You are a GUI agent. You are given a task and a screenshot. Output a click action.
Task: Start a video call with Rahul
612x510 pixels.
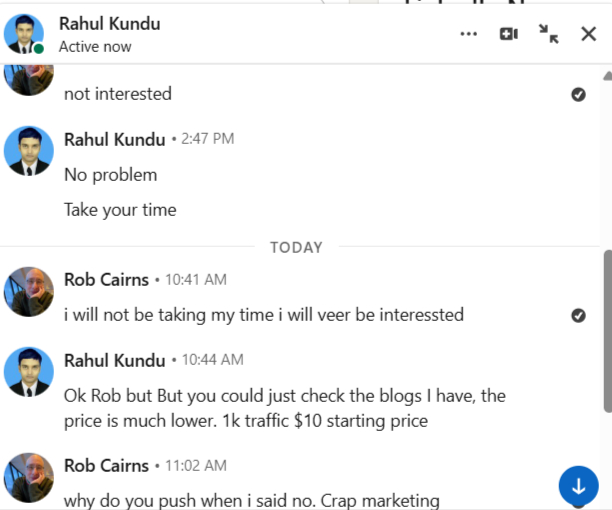[509, 34]
